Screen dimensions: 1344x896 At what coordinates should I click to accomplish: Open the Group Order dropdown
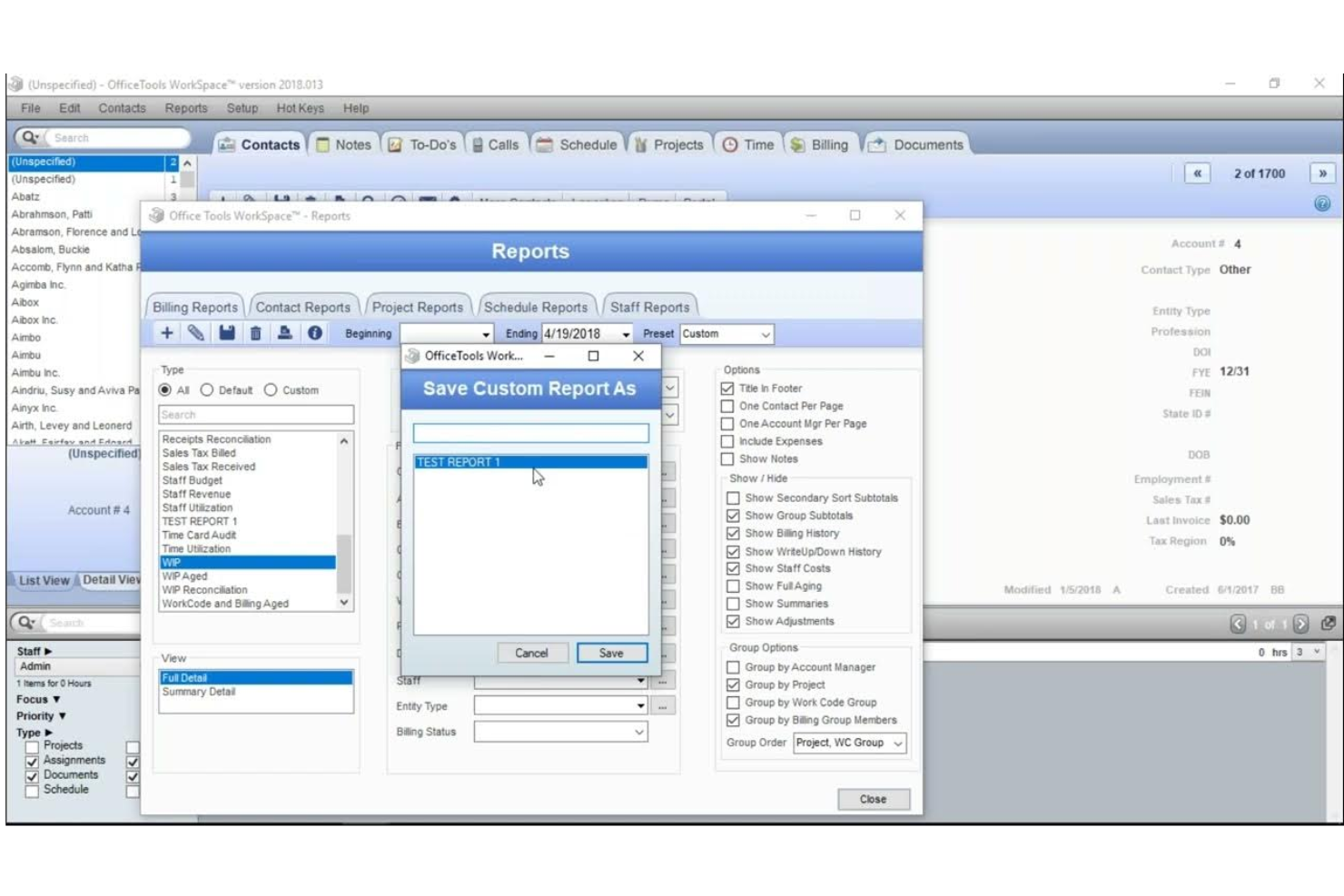point(898,743)
